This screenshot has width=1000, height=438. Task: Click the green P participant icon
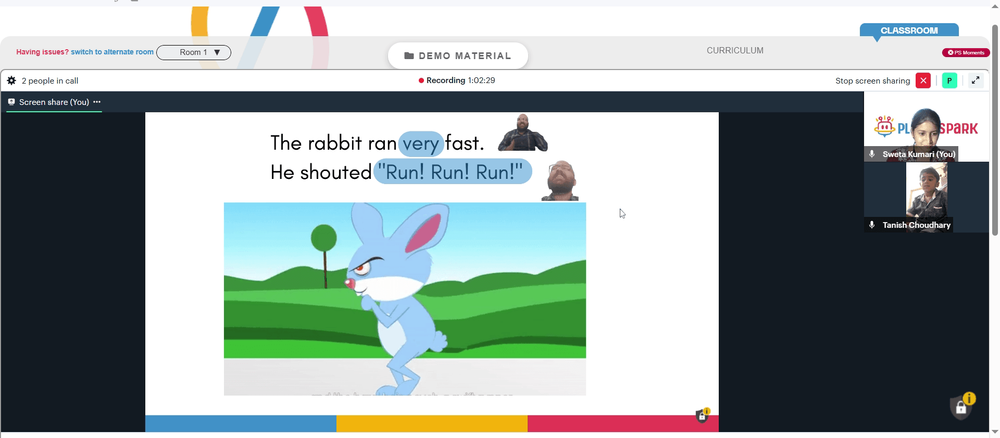950,80
